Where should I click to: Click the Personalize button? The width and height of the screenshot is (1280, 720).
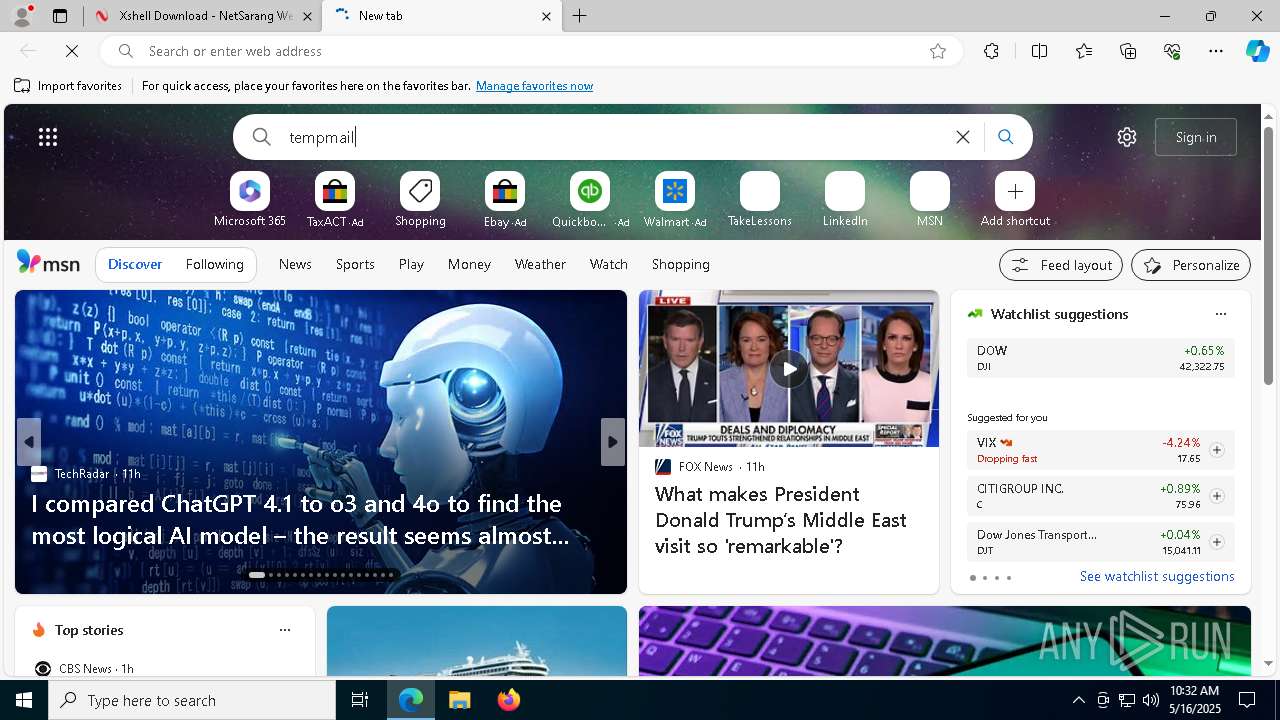[1191, 265]
